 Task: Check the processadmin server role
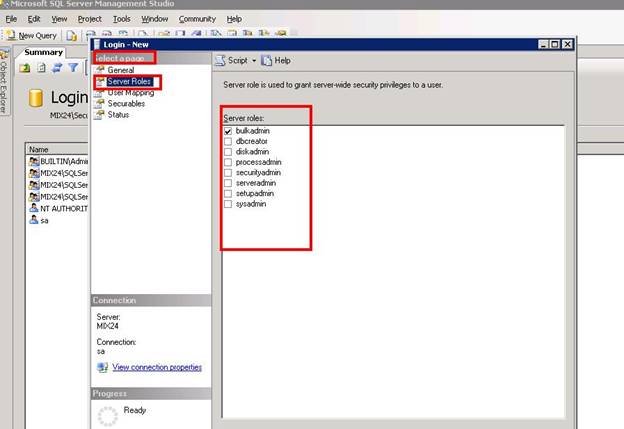click(x=228, y=162)
